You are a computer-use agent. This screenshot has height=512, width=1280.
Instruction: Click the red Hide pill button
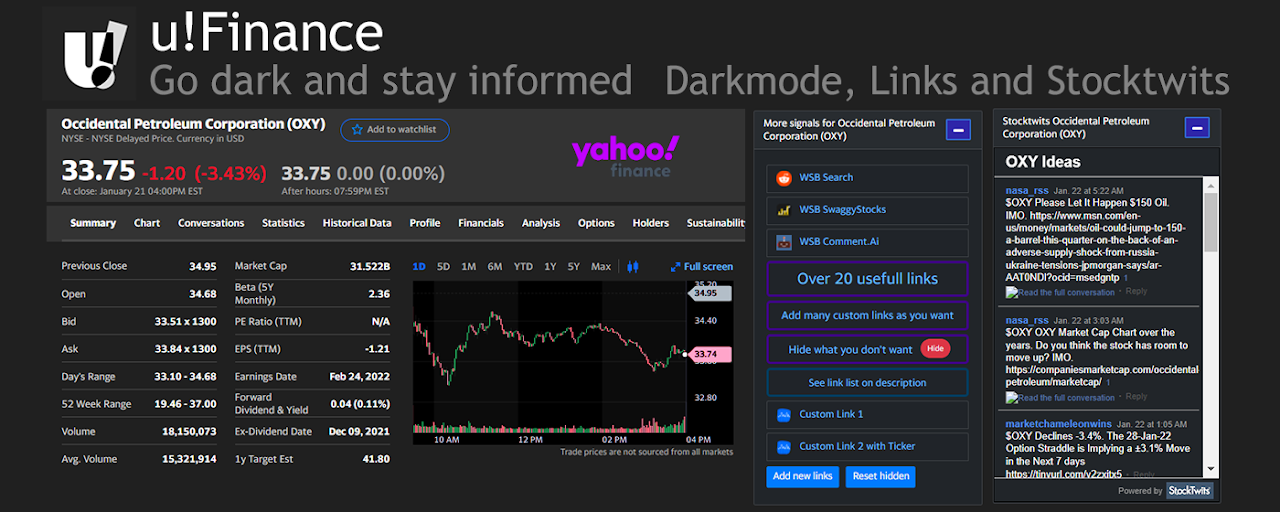(935, 349)
